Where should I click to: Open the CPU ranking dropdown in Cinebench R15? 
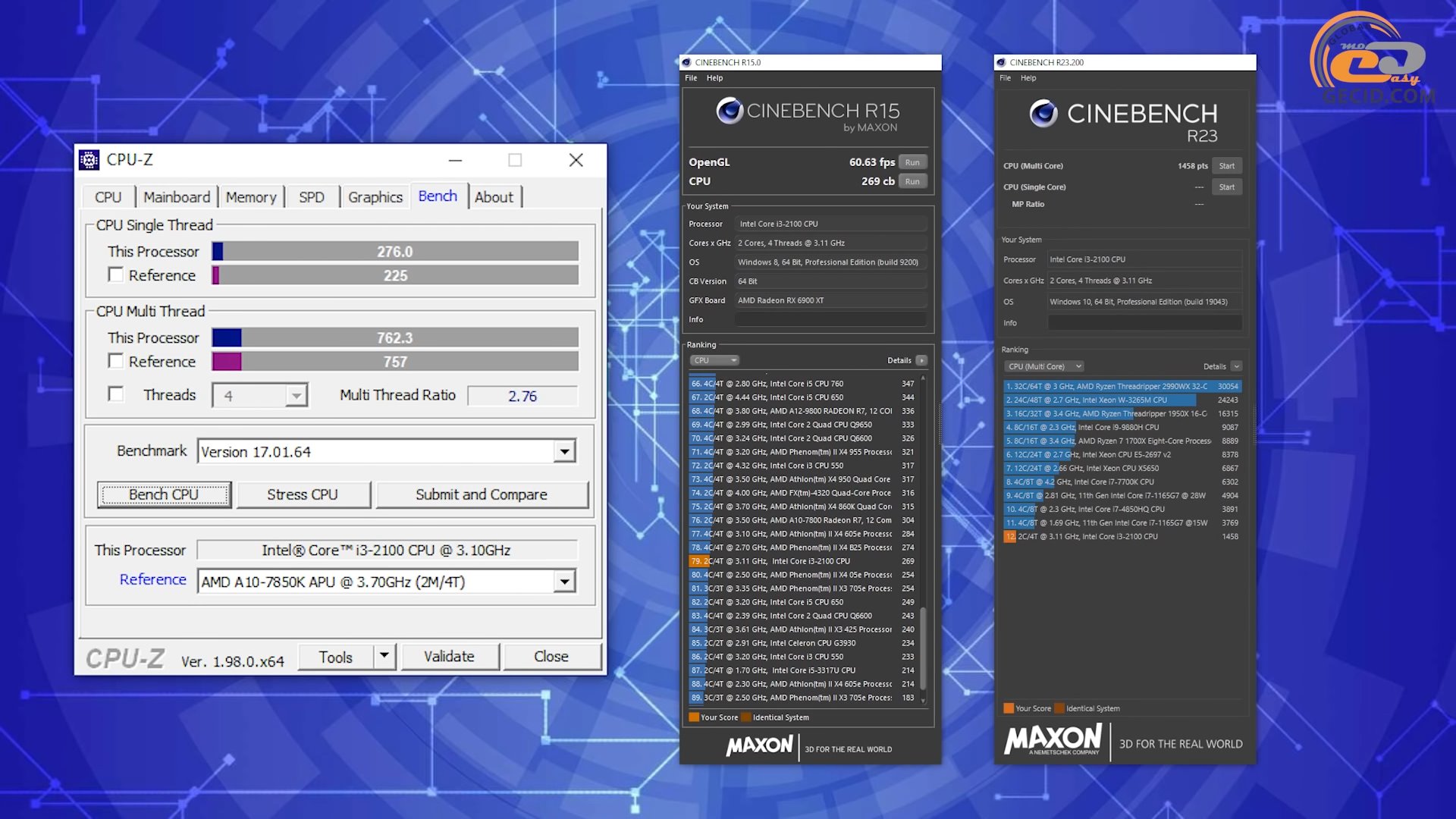click(714, 360)
